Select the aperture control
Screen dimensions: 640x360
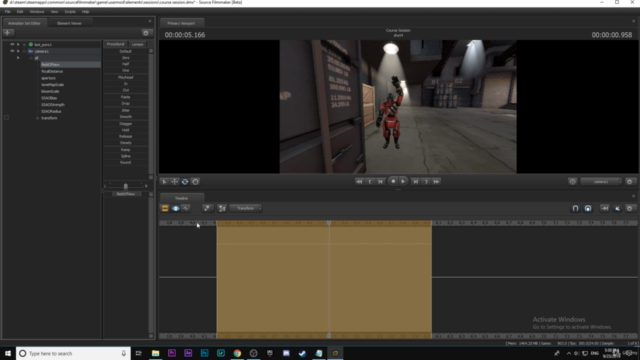point(48,78)
